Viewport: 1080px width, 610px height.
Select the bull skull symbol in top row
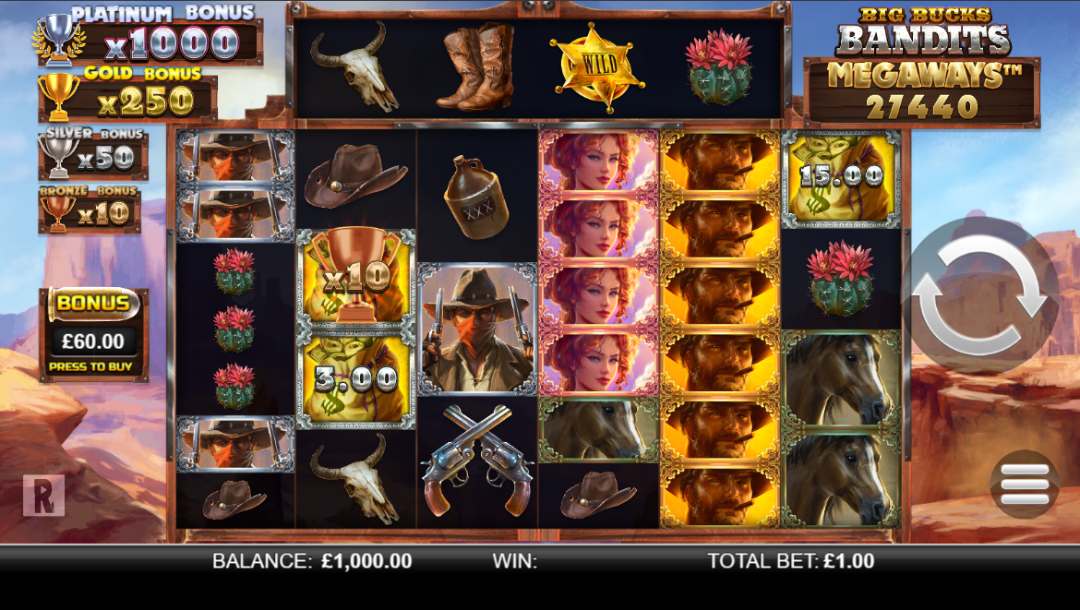click(354, 66)
